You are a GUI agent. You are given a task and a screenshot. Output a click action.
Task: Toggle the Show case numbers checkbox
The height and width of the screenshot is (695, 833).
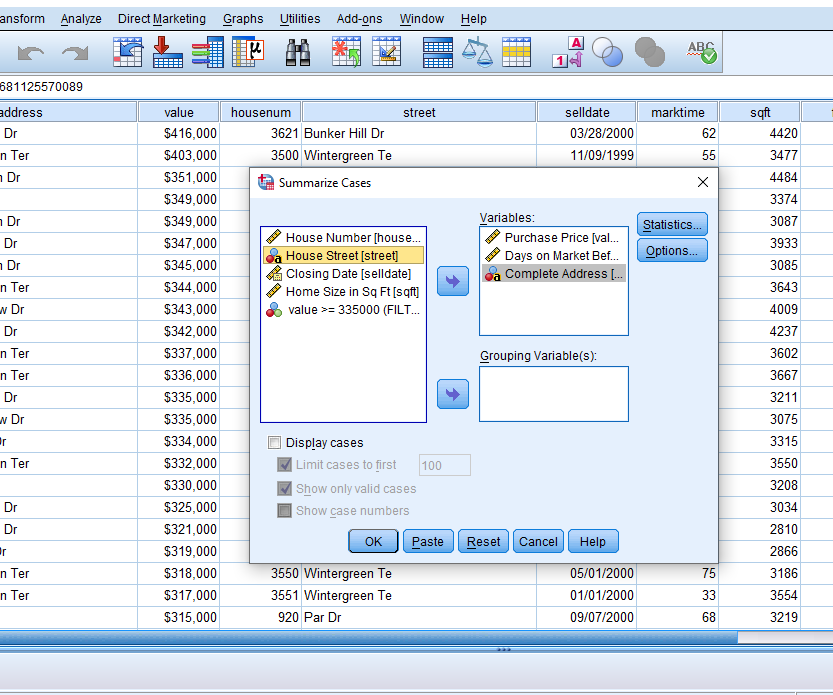point(285,511)
